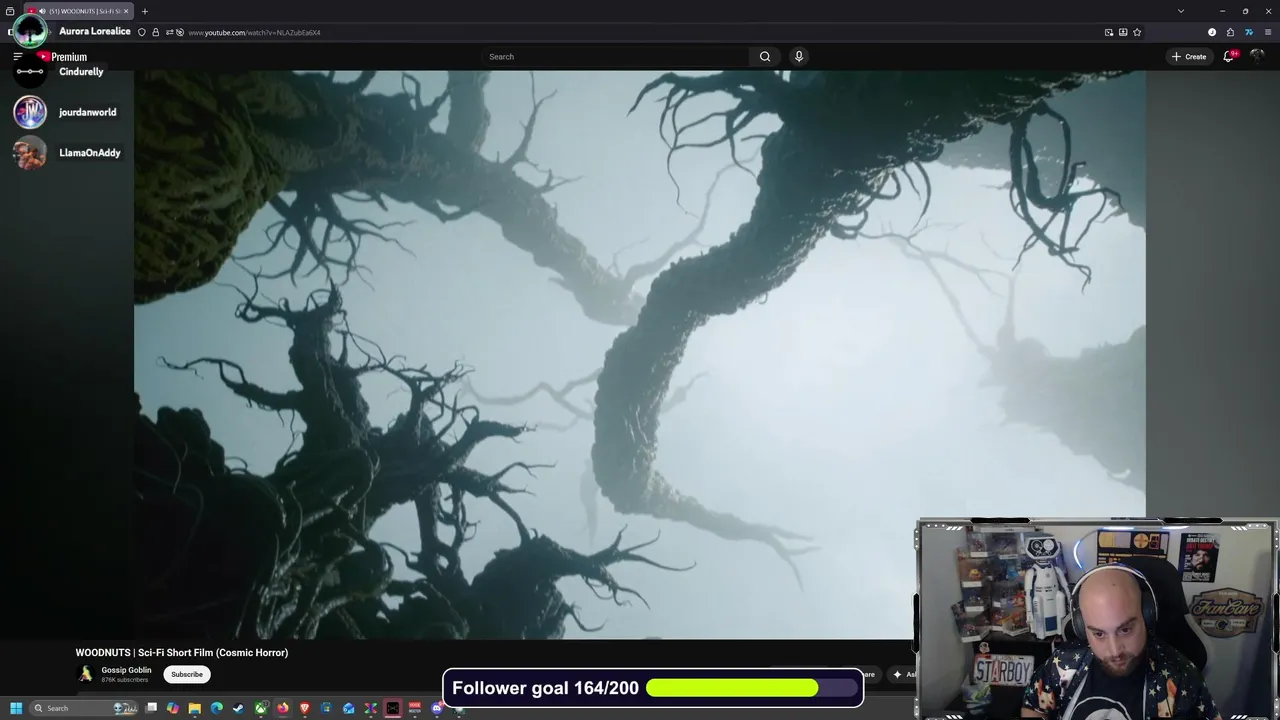Click the round white extension icon

[1212, 33]
